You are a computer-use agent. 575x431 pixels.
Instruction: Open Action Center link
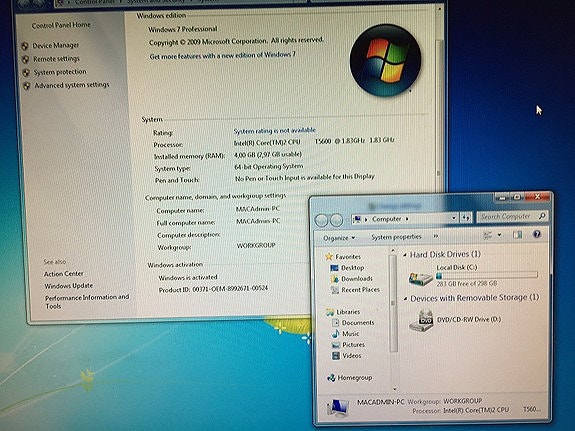click(64, 274)
